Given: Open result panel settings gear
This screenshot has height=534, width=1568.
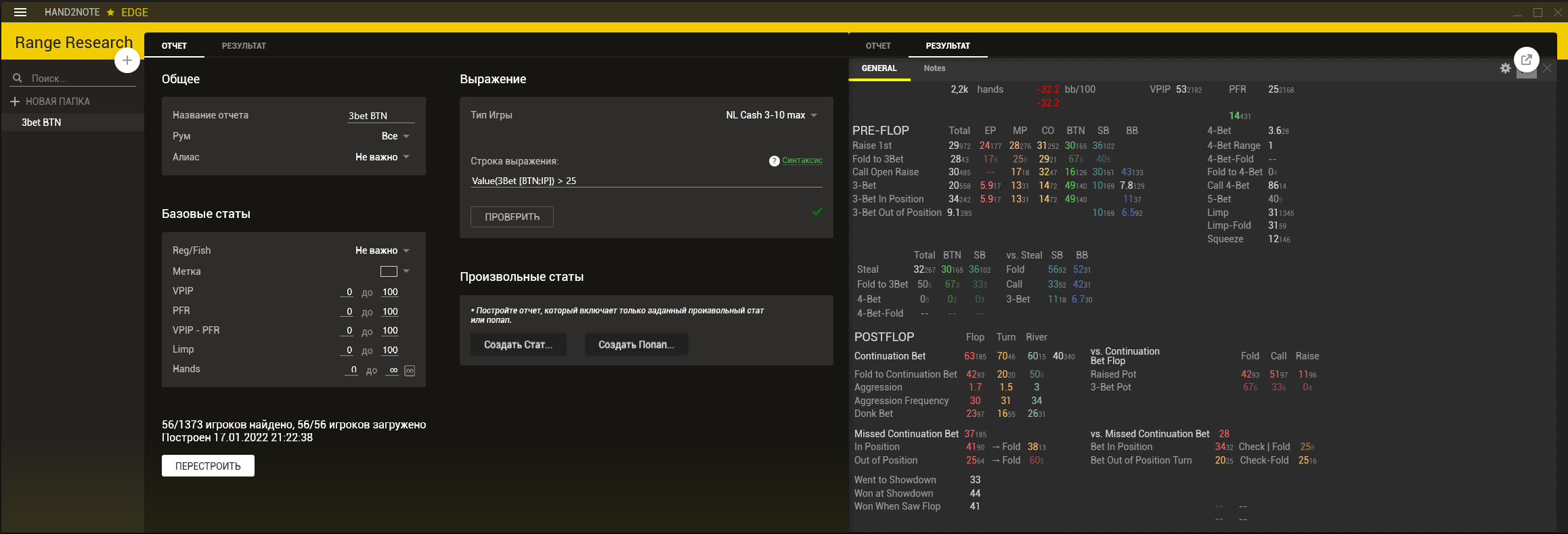Looking at the screenshot, I should point(1505,68).
